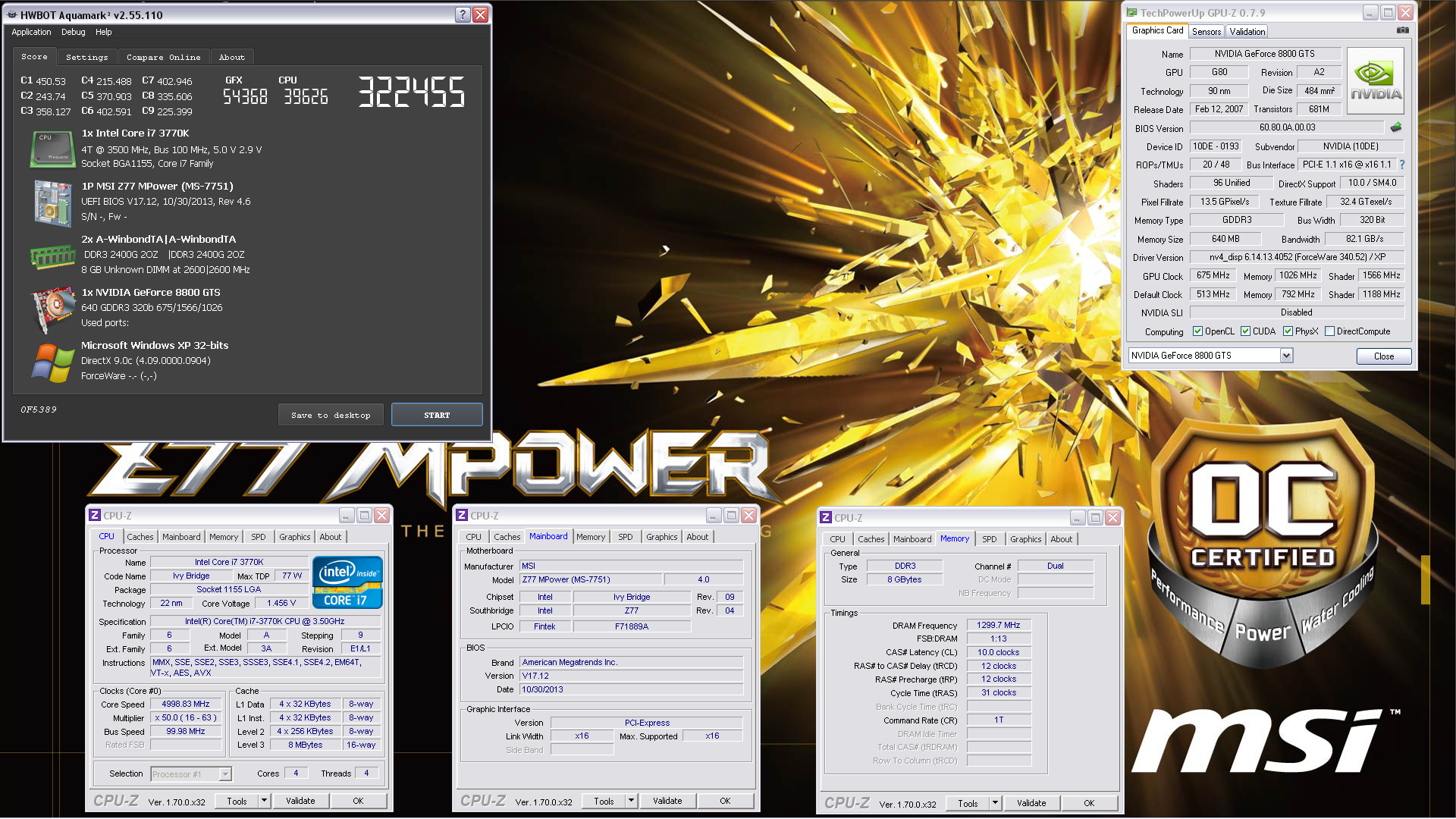Click the total score 322455 in Aquamark
1456x819 pixels.
[x=411, y=93]
